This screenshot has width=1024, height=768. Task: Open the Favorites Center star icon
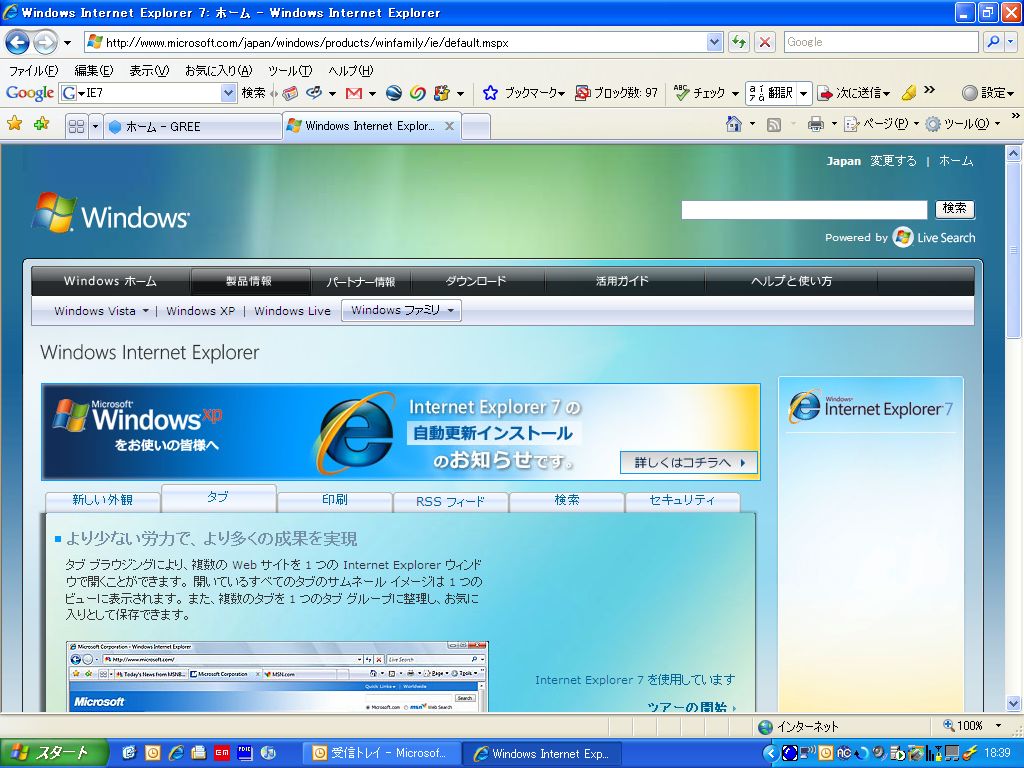click(14, 123)
